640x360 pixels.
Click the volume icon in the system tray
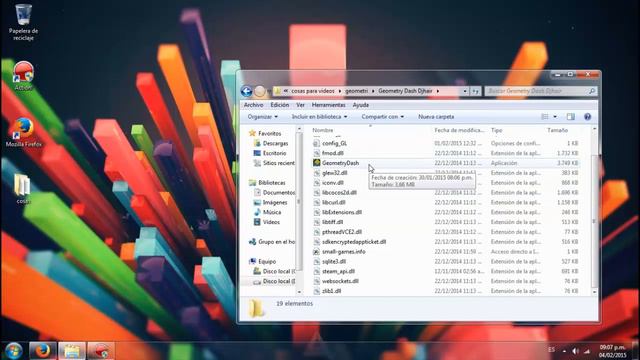click(x=576, y=351)
